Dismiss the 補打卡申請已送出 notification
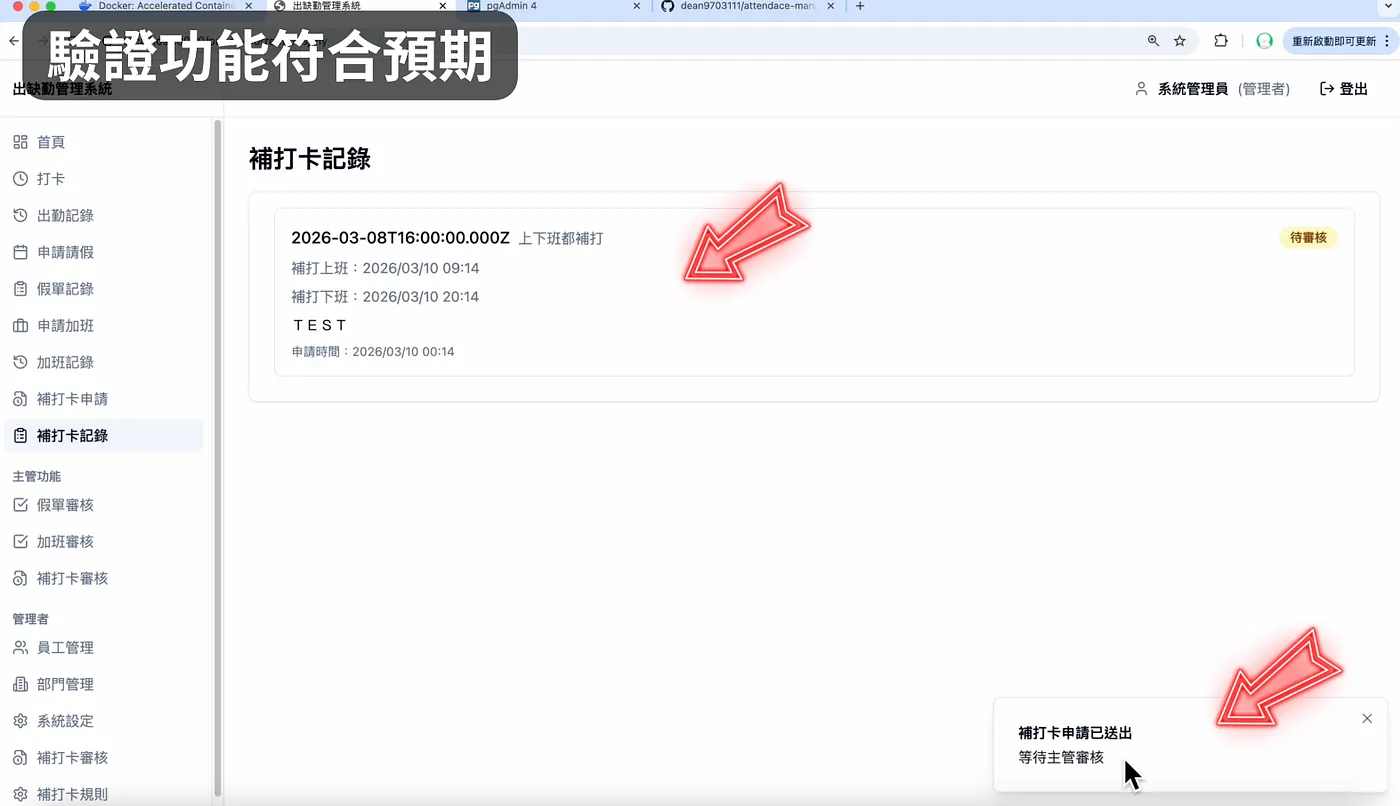The height and width of the screenshot is (806, 1400). (x=1367, y=719)
